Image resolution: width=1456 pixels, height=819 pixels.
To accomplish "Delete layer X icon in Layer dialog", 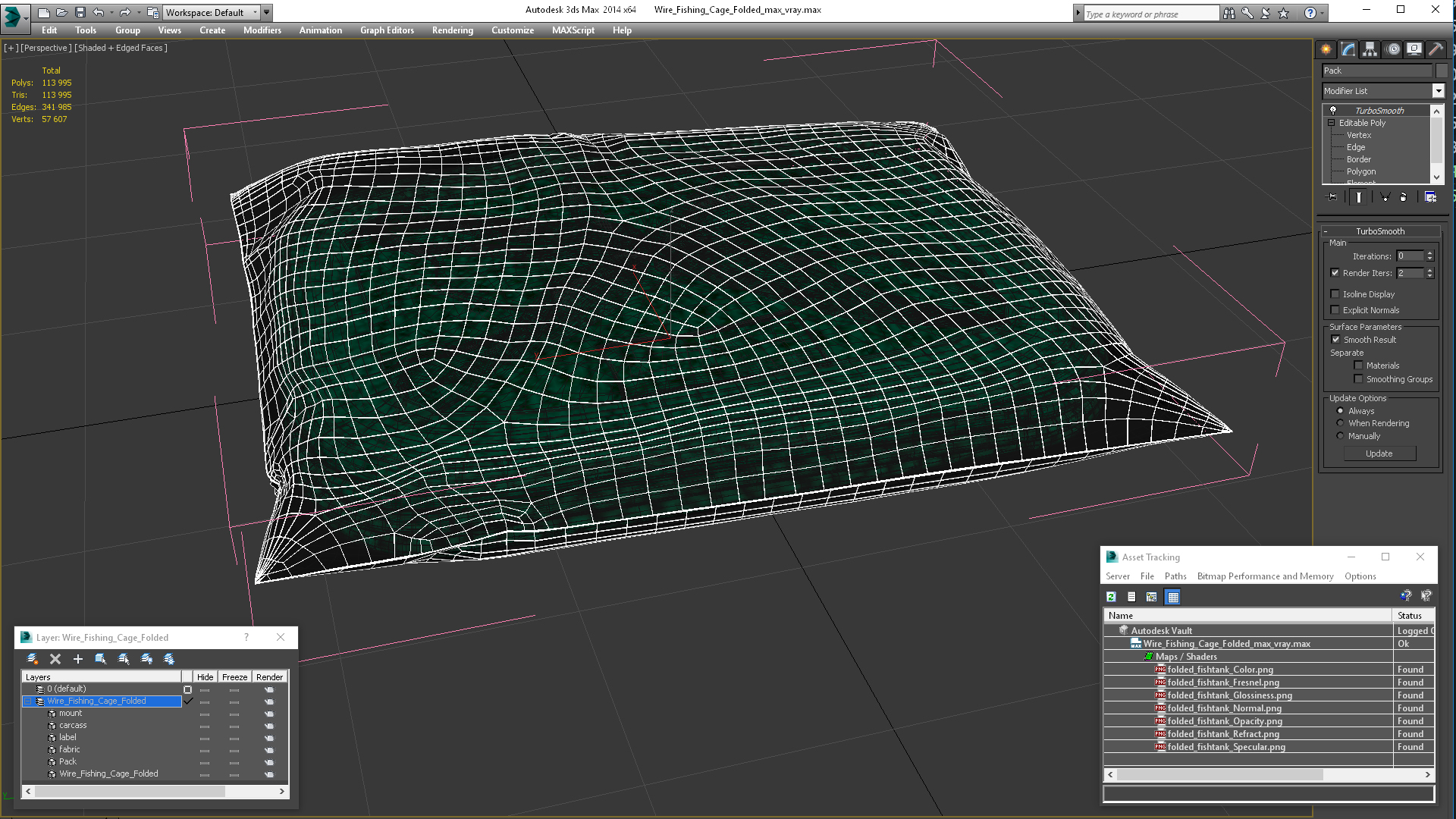I will coord(55,659).
